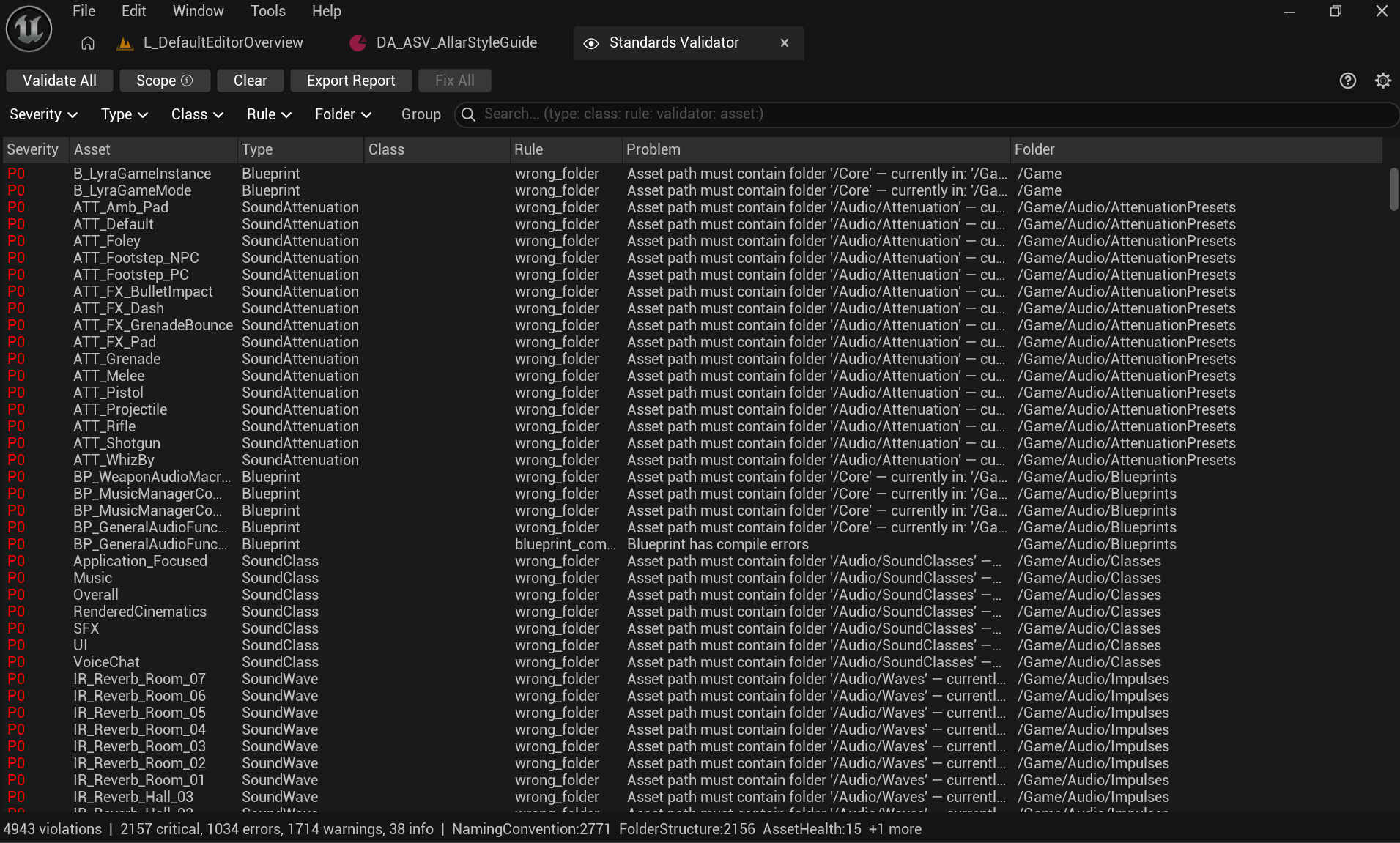Click the Export Report button
The width and height of the screenshot is (1400, 843).
351,81
